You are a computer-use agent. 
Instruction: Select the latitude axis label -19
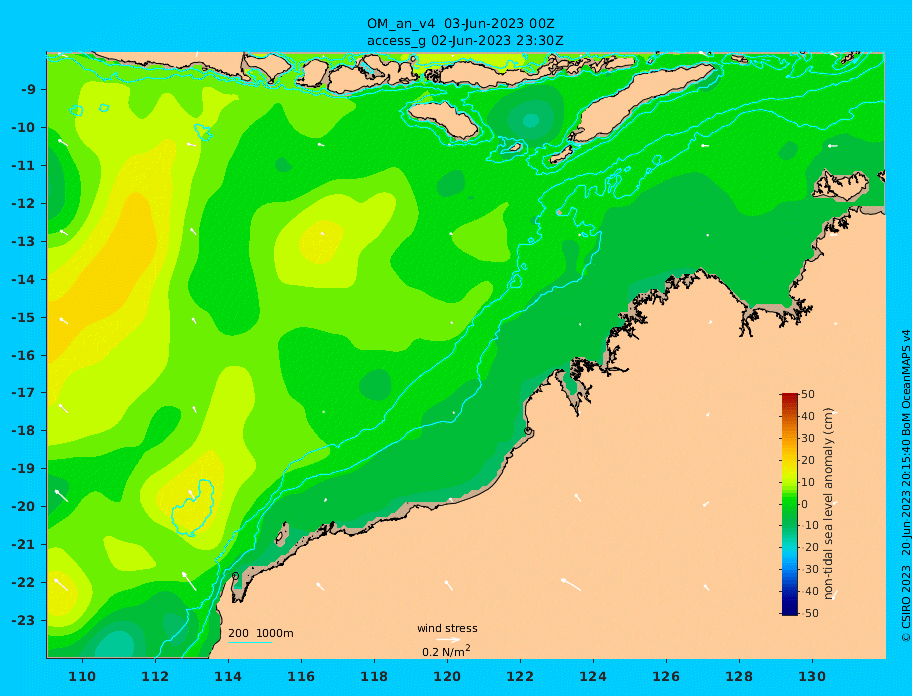(23, 468)
